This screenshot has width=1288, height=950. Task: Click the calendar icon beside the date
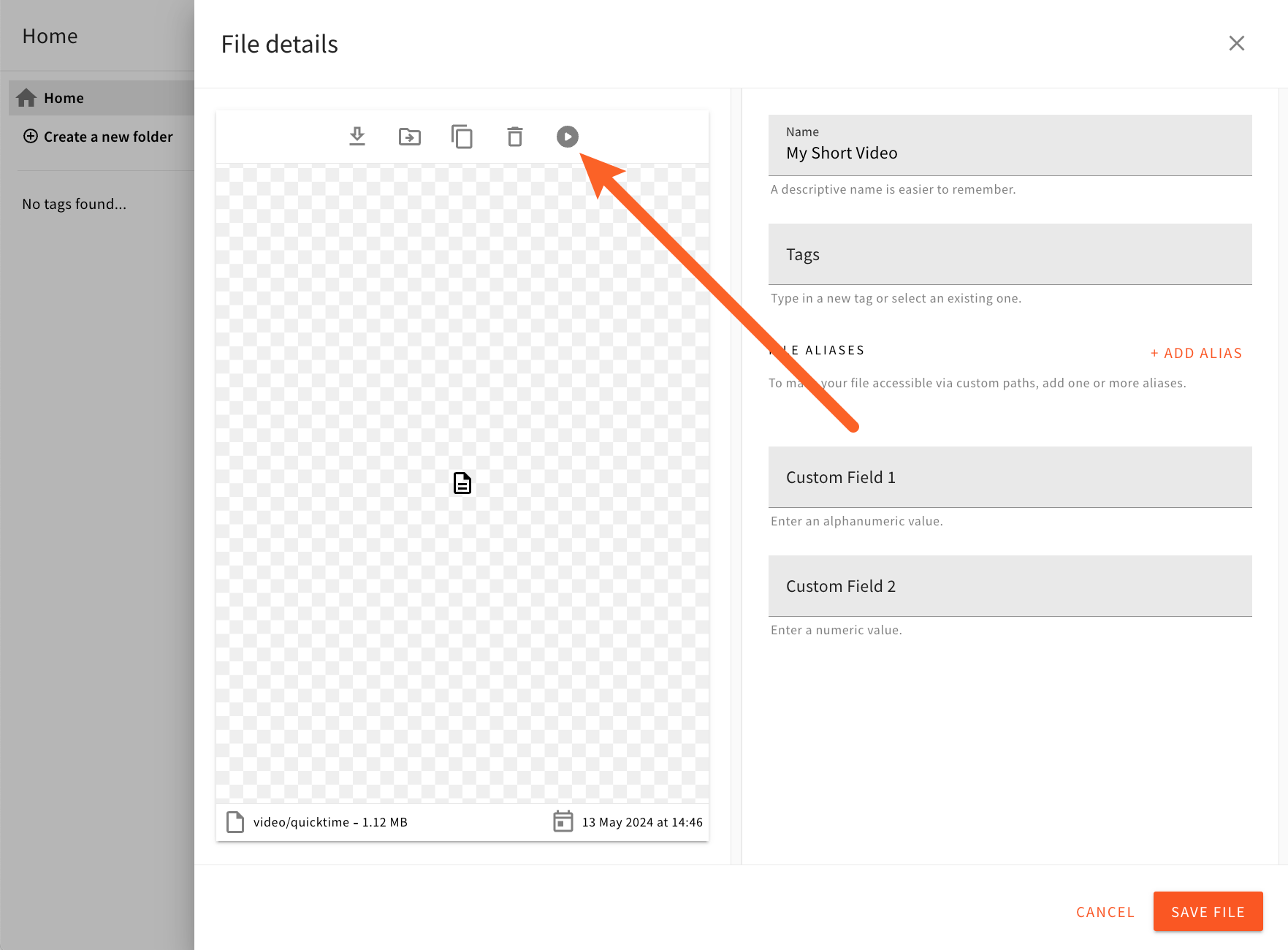pos(563,821)
